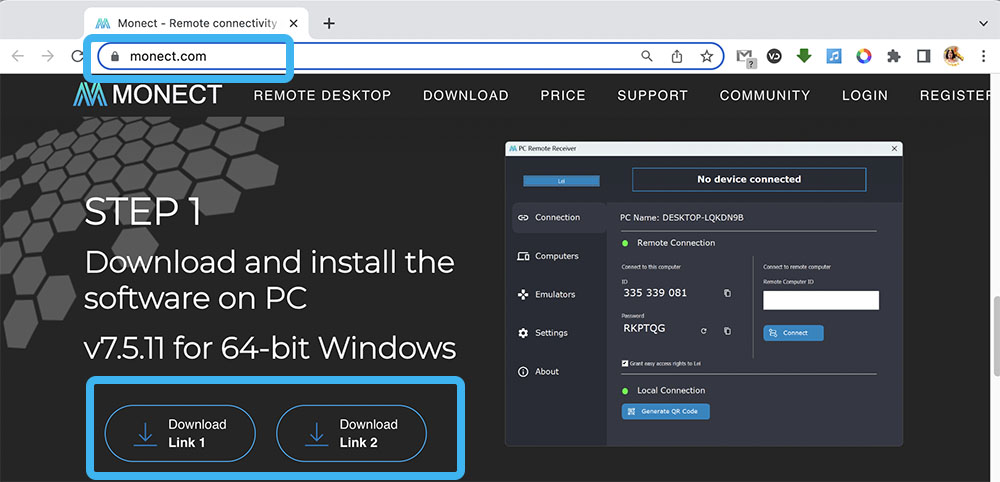1000x482 pixels.
Task: Click the copy icon next to ID 335 339 081
Action: tap(727, 293)
